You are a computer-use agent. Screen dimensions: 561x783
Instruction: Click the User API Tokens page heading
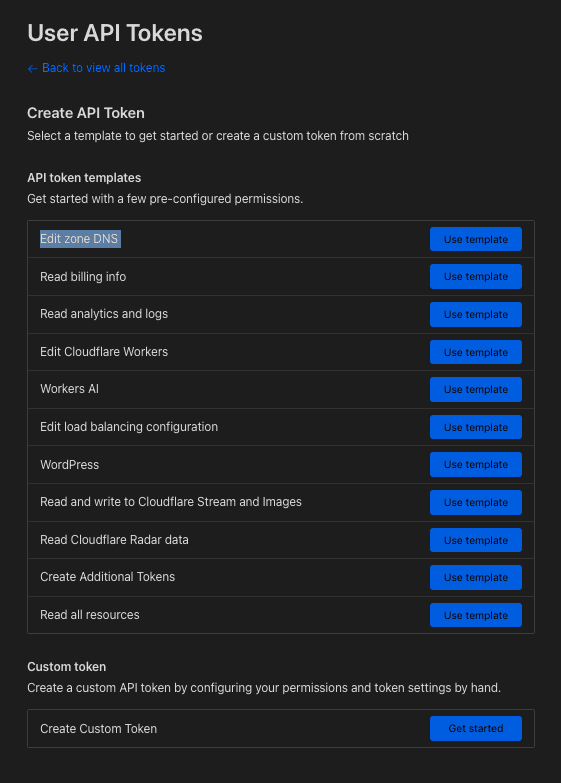[115, 33]
